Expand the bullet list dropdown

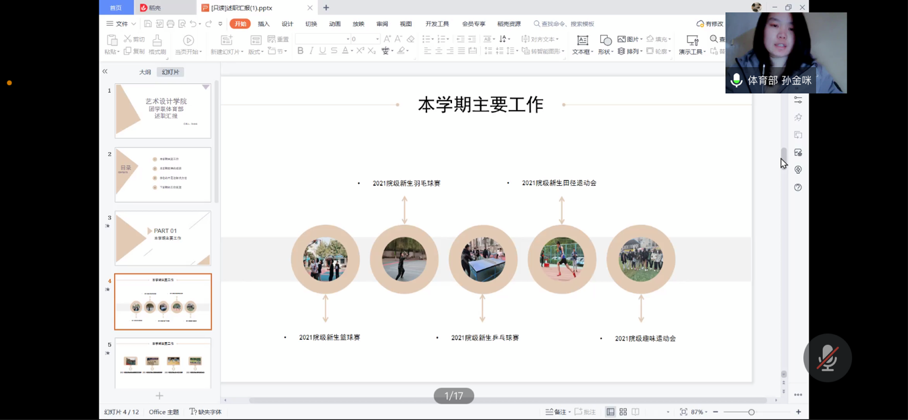(x=433, y=39)
